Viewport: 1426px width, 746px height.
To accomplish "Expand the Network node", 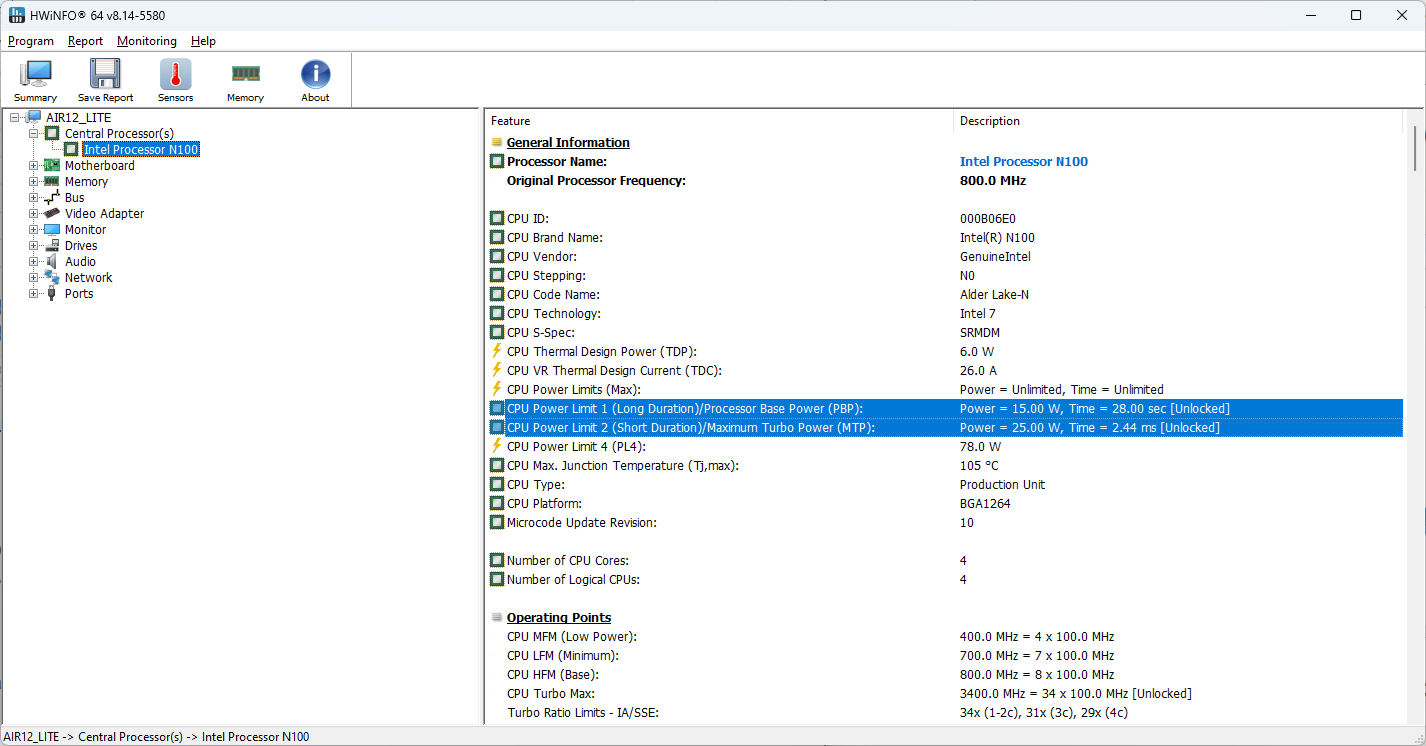I will pos(34,278).
